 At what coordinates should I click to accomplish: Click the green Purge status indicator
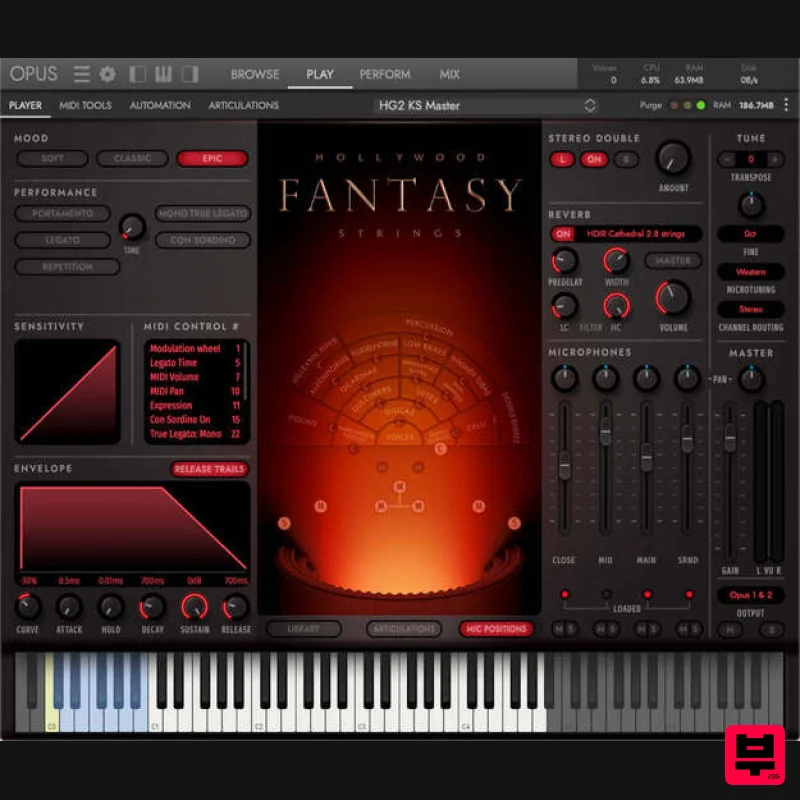[701, 105]
